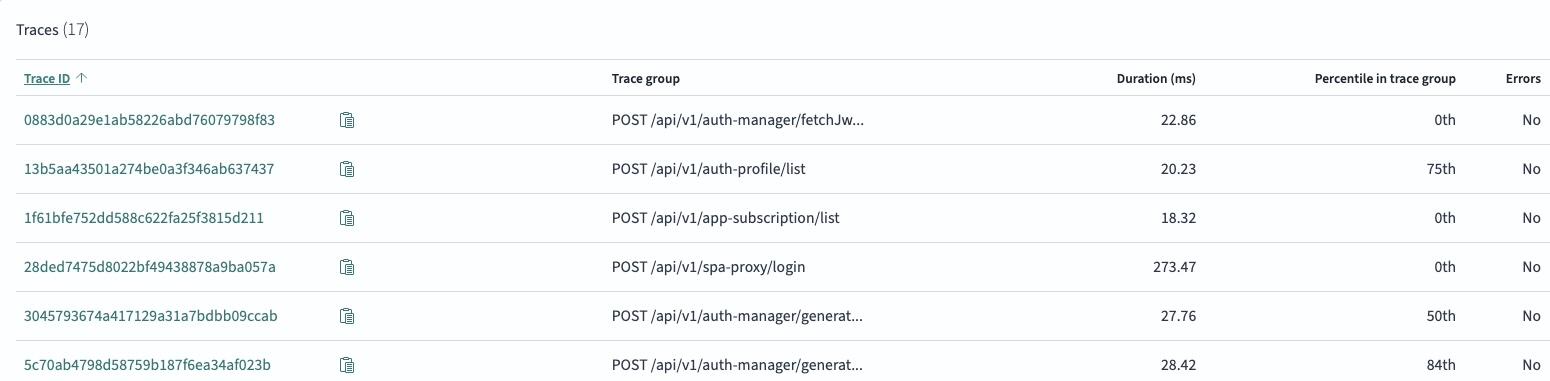Viewport: 1550px width, 381px height.
Task: Copy trace ID 0883d0a29e1ab58226abd76079798f83
Action: (347, 120)
